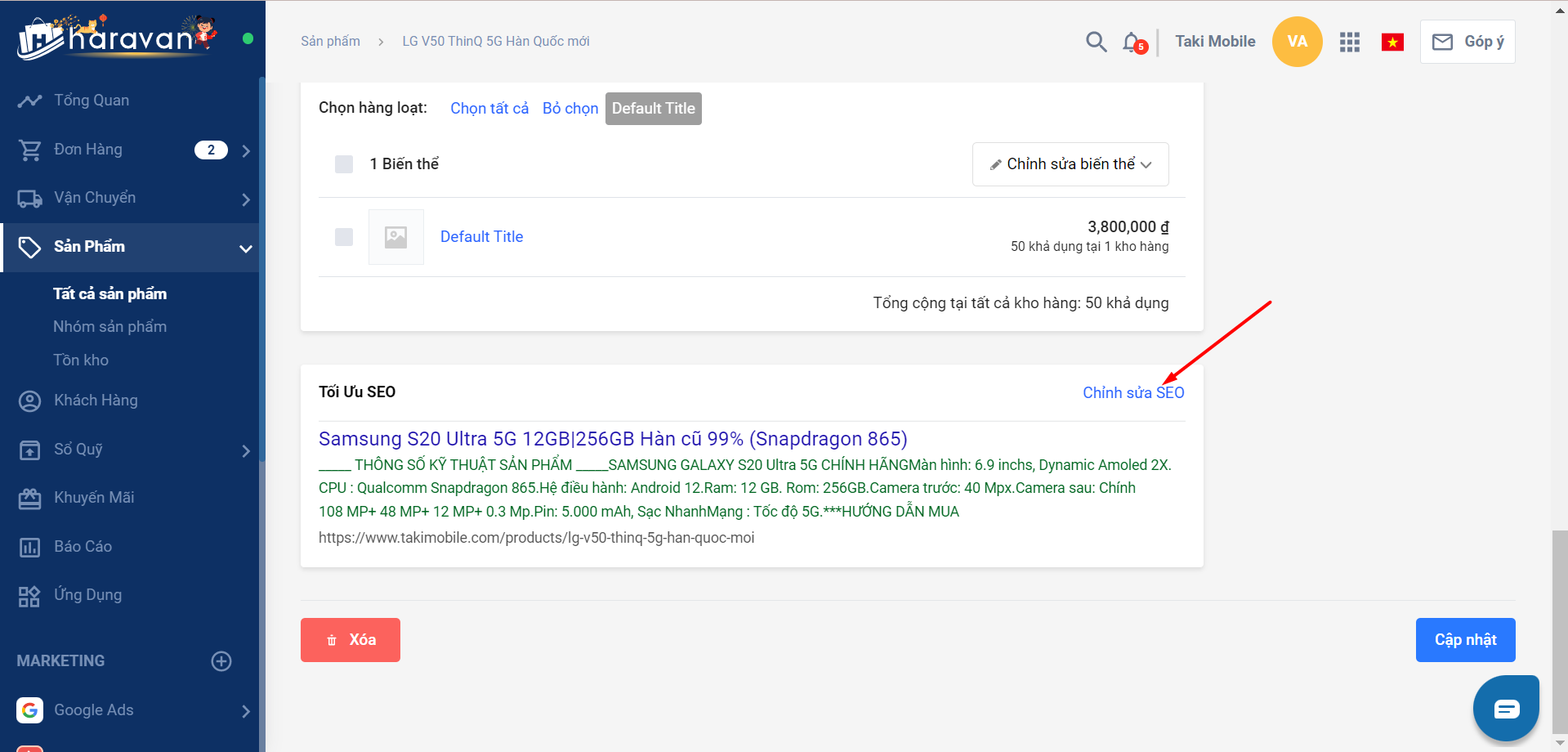This screenshot has width=1568, height=752.
Task: Click the red Xóa delete button
Action: coord(351,640)
